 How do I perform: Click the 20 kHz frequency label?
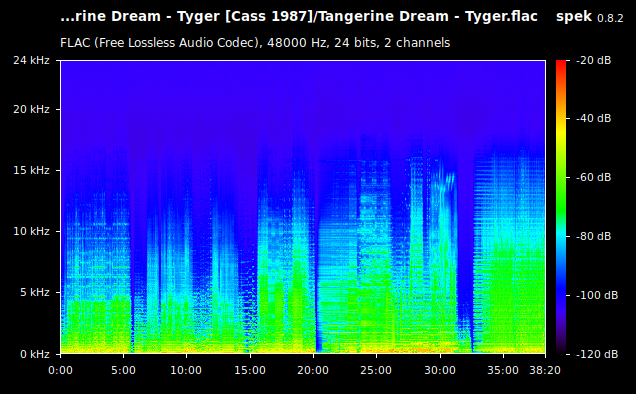click(x=31, y=110)
